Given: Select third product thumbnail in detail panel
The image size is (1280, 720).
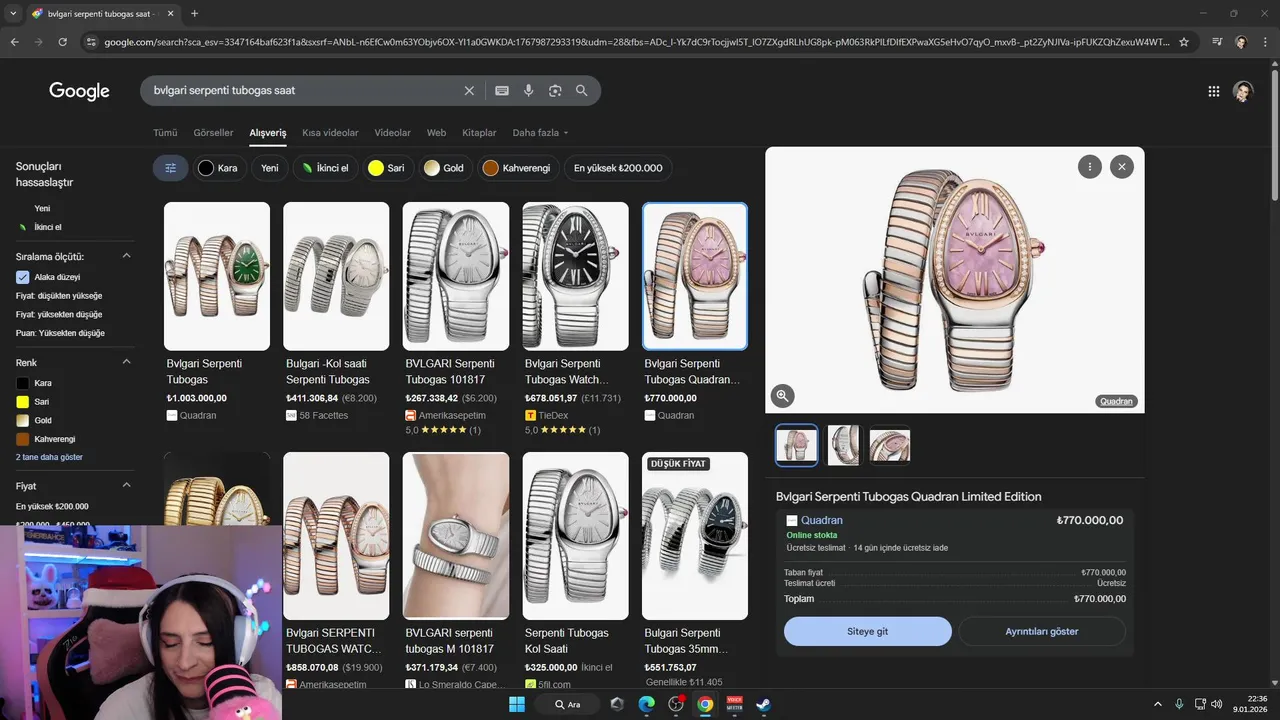Looking at the screenshot, I should tap(890, 445).
